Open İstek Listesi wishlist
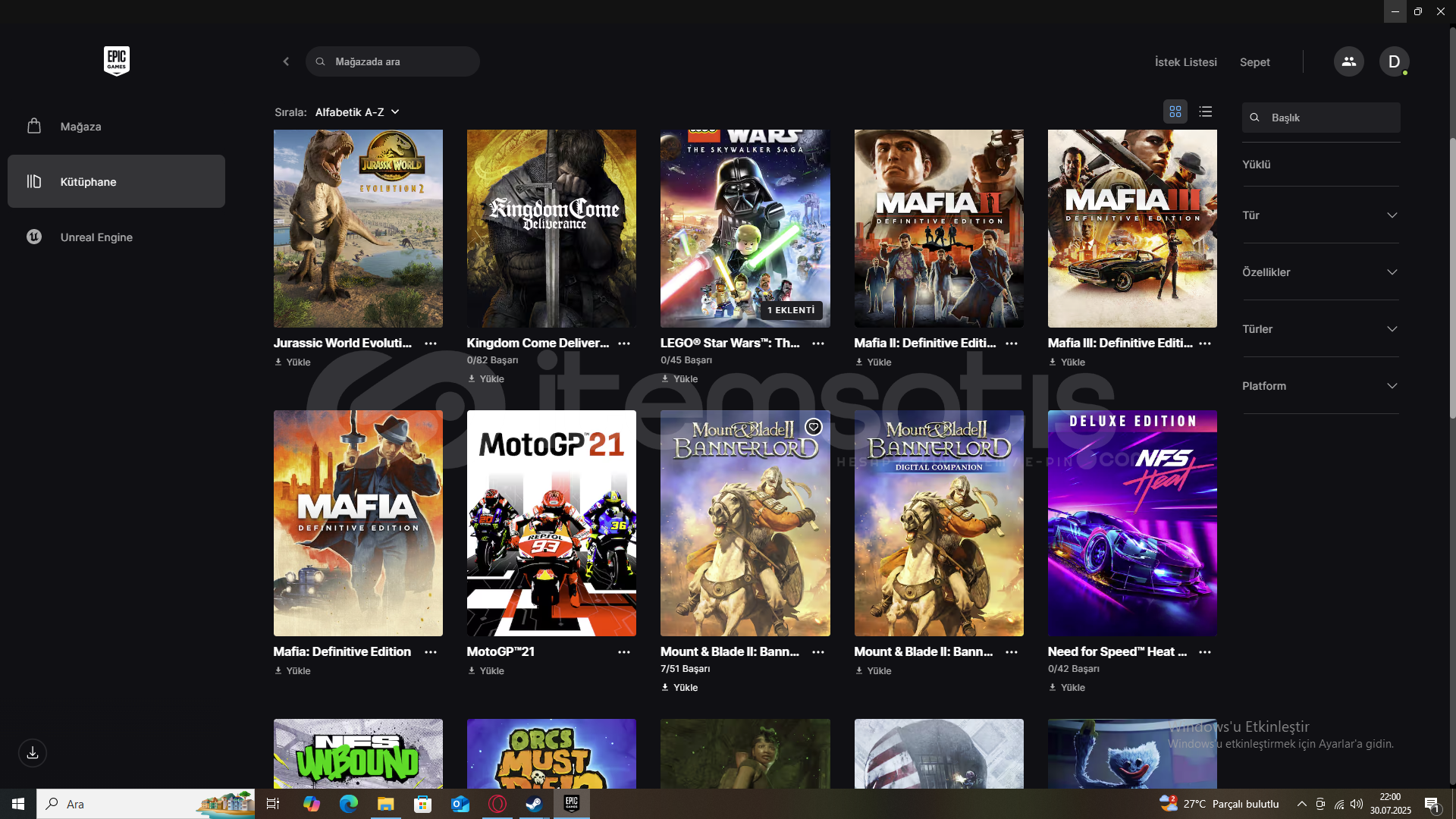Screen dimensions: 1456x819 [1185, 62]
